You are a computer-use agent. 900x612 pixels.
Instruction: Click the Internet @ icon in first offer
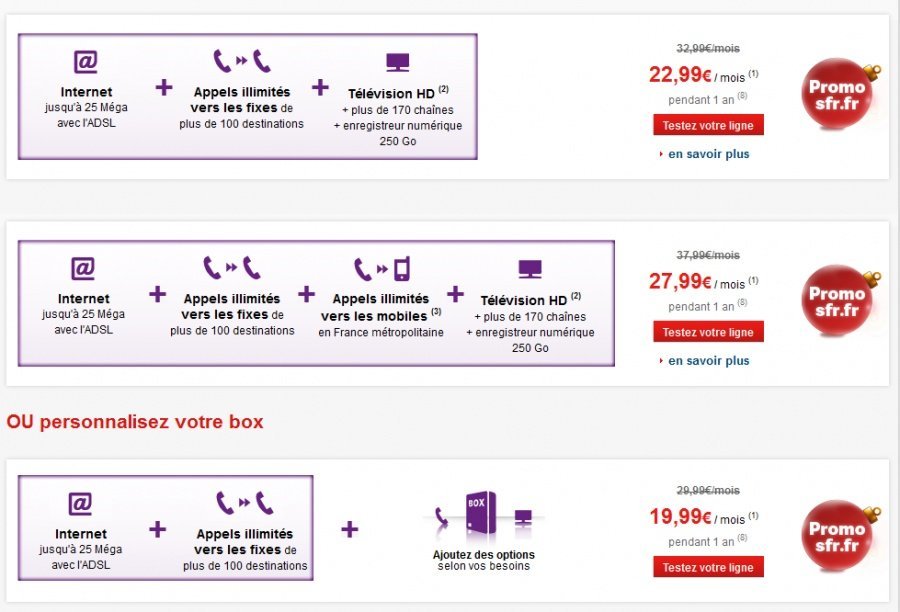(86, 62)
